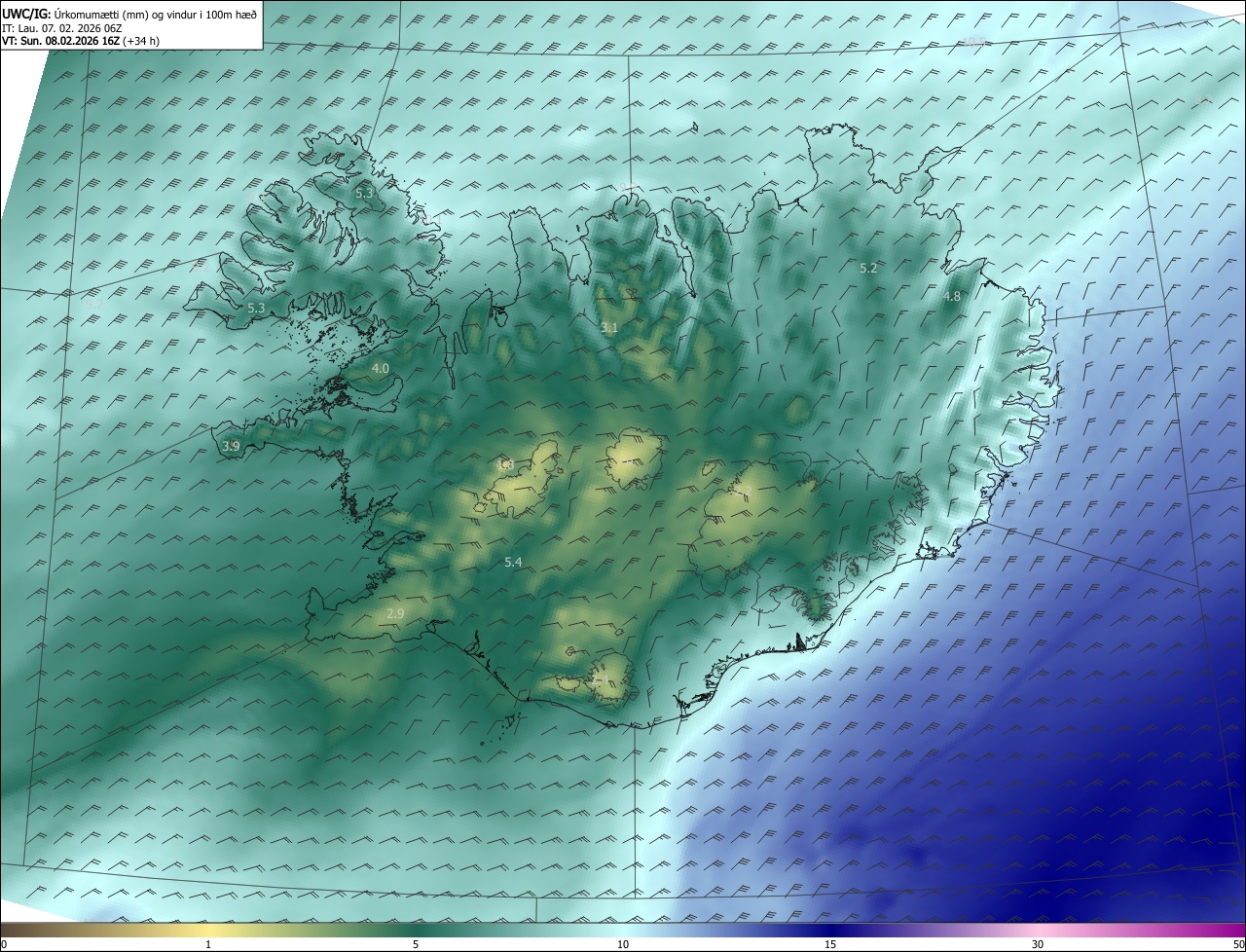1246x952 pixels.
Task: Click the 0 tick on the color scale
Action: coord(4,944)
